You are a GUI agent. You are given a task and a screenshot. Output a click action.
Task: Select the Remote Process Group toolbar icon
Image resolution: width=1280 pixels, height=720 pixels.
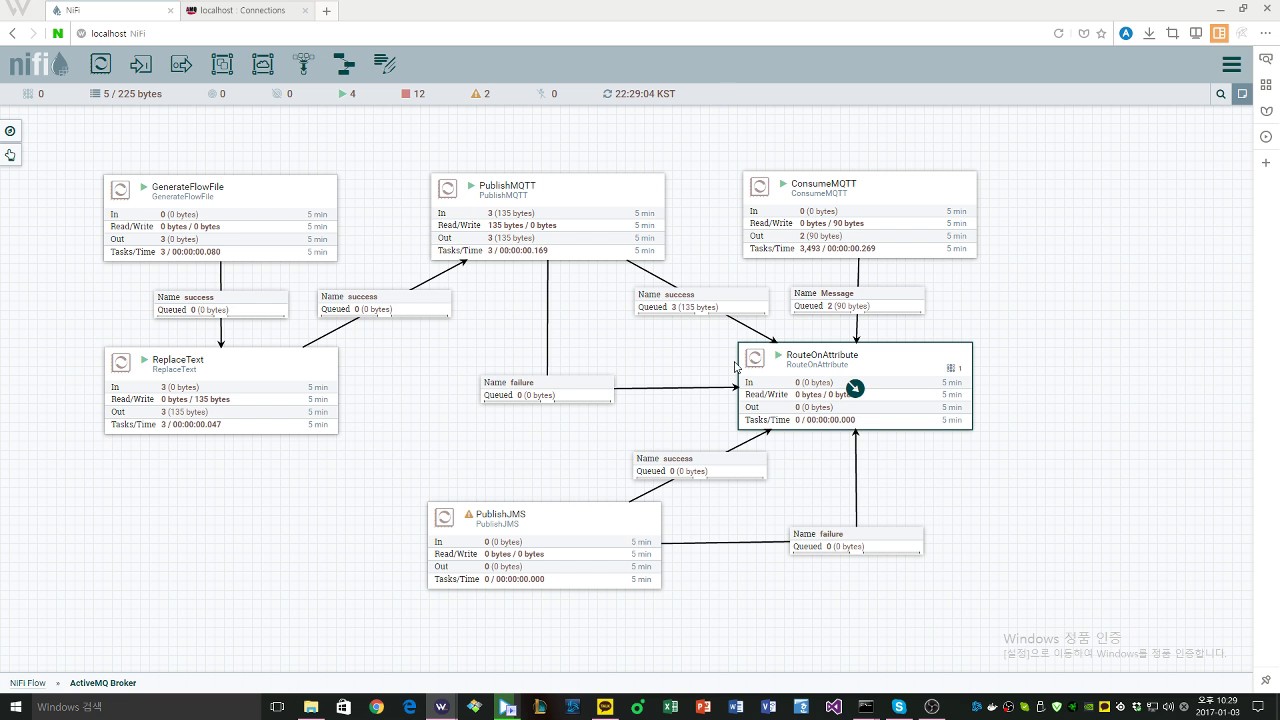(x=263, y=65)
